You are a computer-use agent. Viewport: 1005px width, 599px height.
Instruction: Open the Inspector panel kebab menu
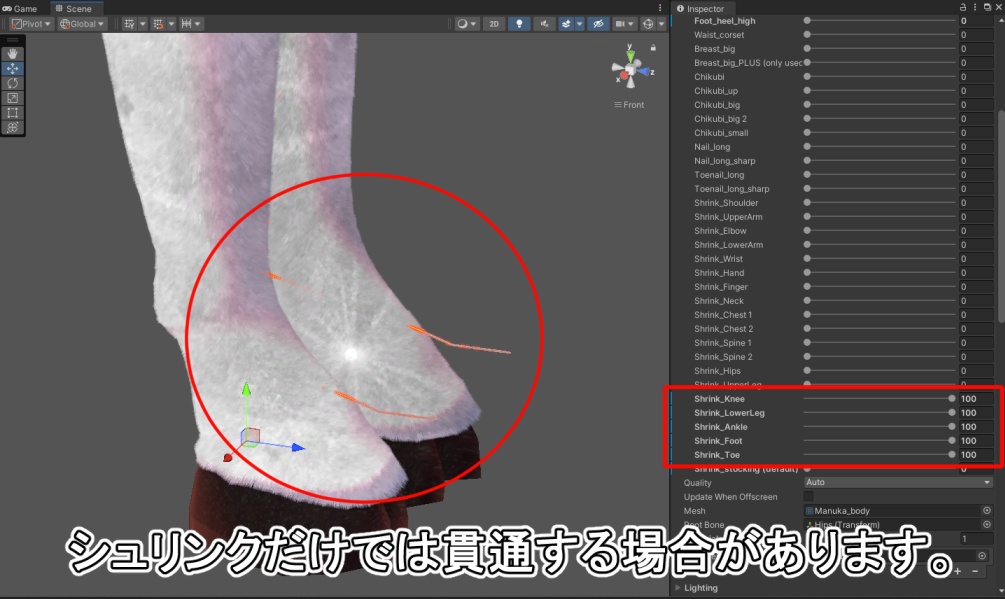click(975, 7)
